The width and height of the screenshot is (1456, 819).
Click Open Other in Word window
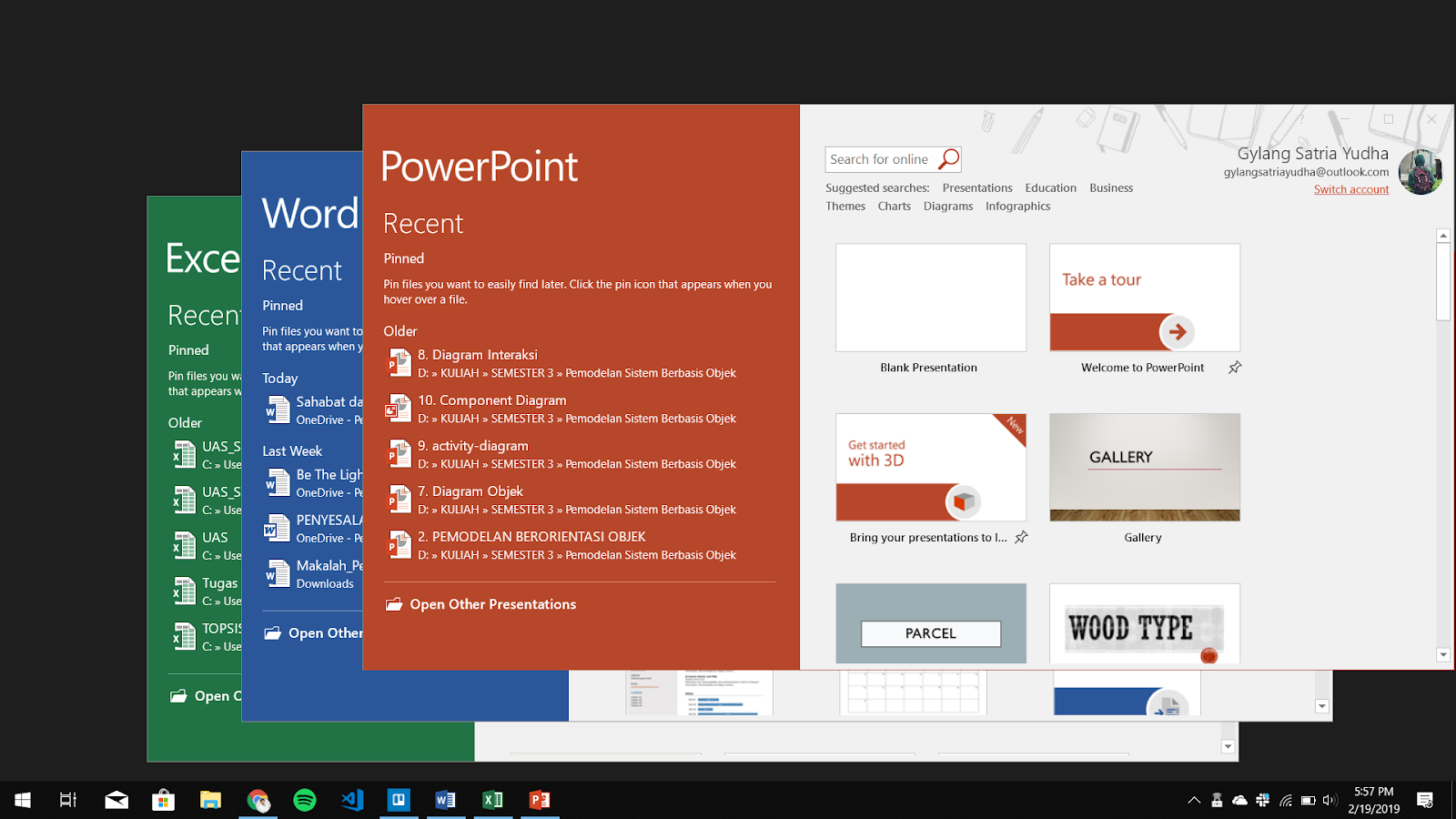[325, 633]
